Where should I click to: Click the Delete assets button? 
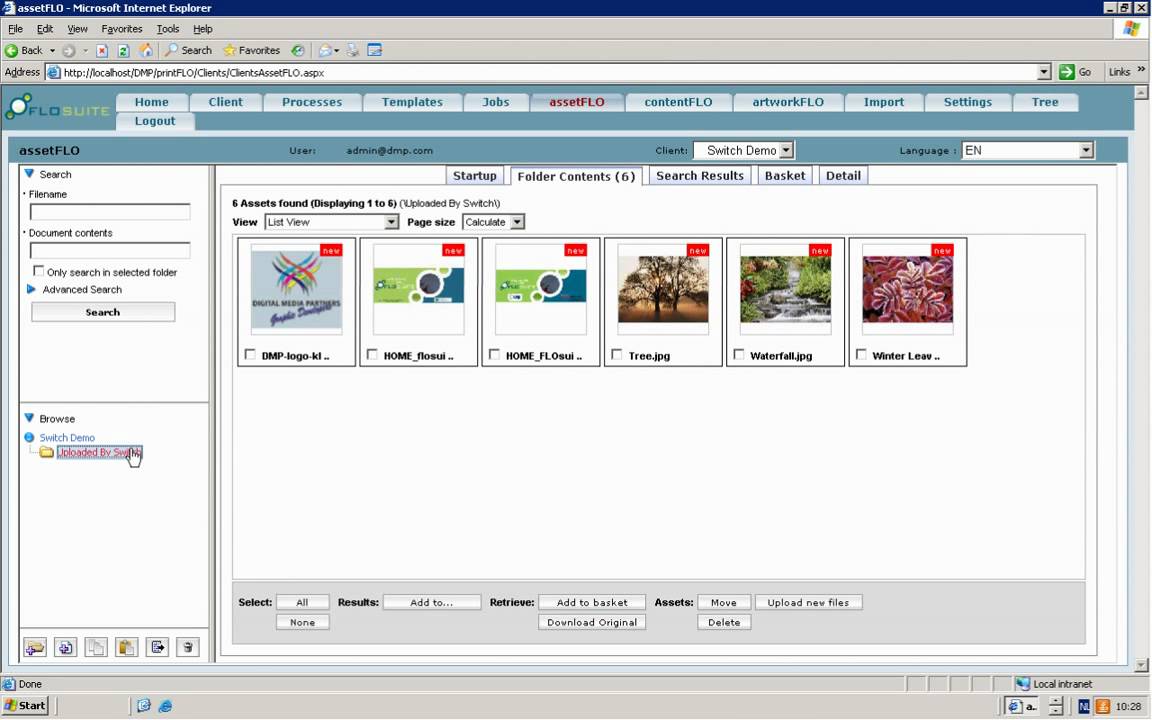pos(724,622)
